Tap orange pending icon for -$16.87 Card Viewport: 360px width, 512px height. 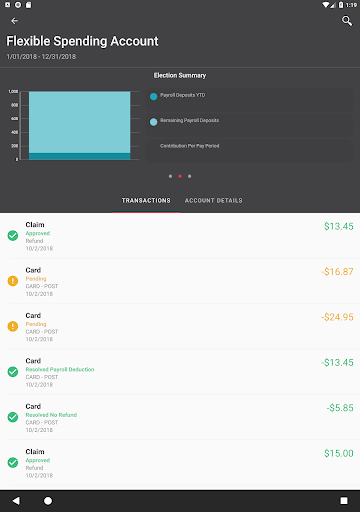(x=13, y=281)
